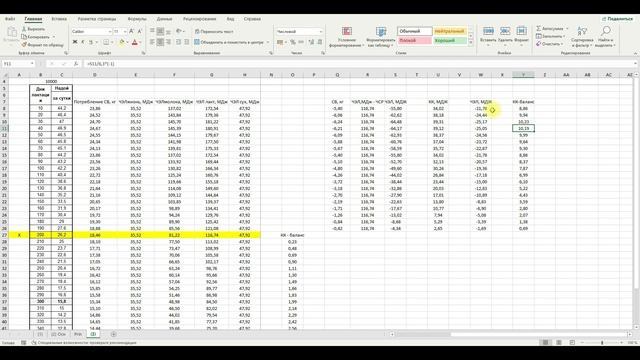The image size is (640, 360).
Task: Click the Cut (Вырезать) button
Action: (x=33, y=29)
